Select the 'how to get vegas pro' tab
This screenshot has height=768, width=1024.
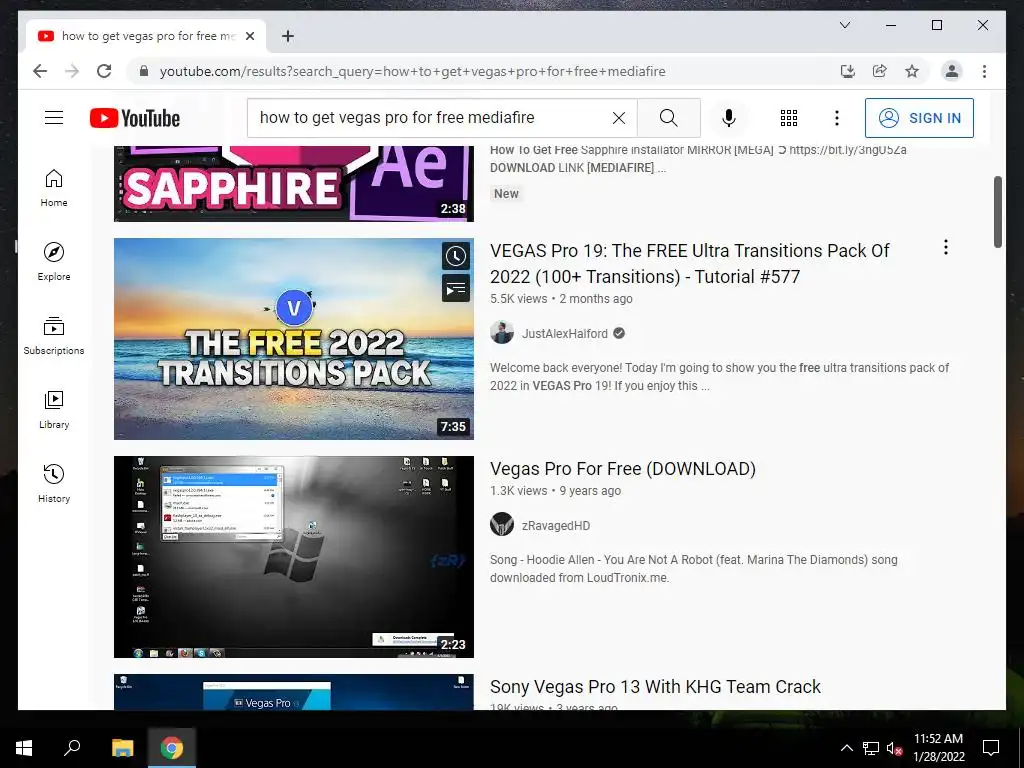tap(146, 36)
